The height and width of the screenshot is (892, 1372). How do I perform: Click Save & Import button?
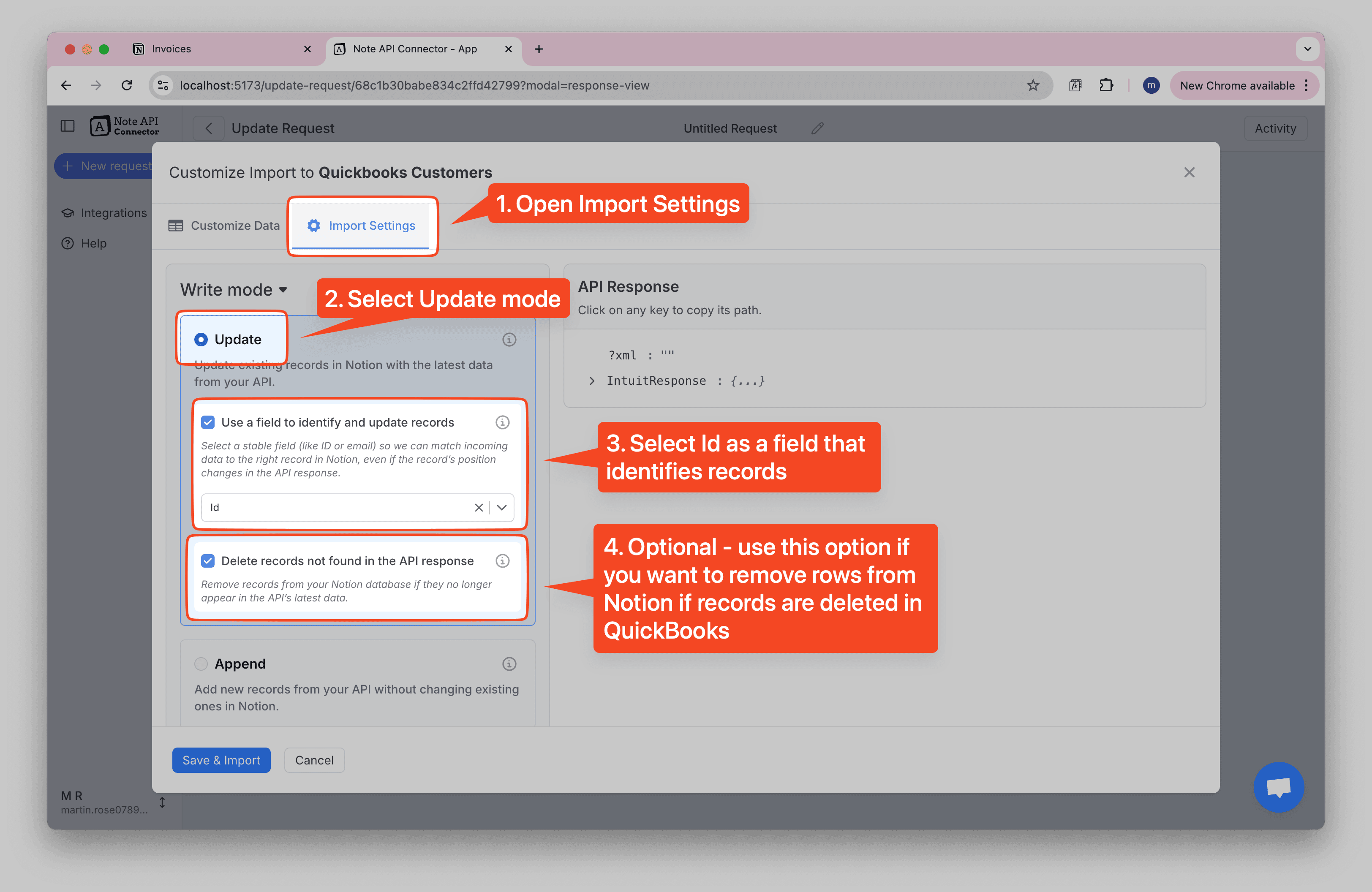pos(221,760)
